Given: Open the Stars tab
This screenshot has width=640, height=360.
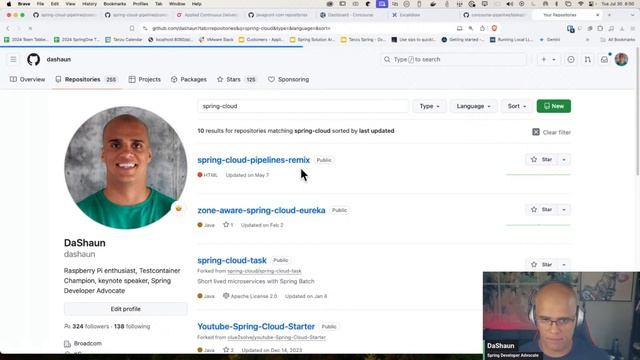Looking at the screenshot, I should [x=236, y=80].
